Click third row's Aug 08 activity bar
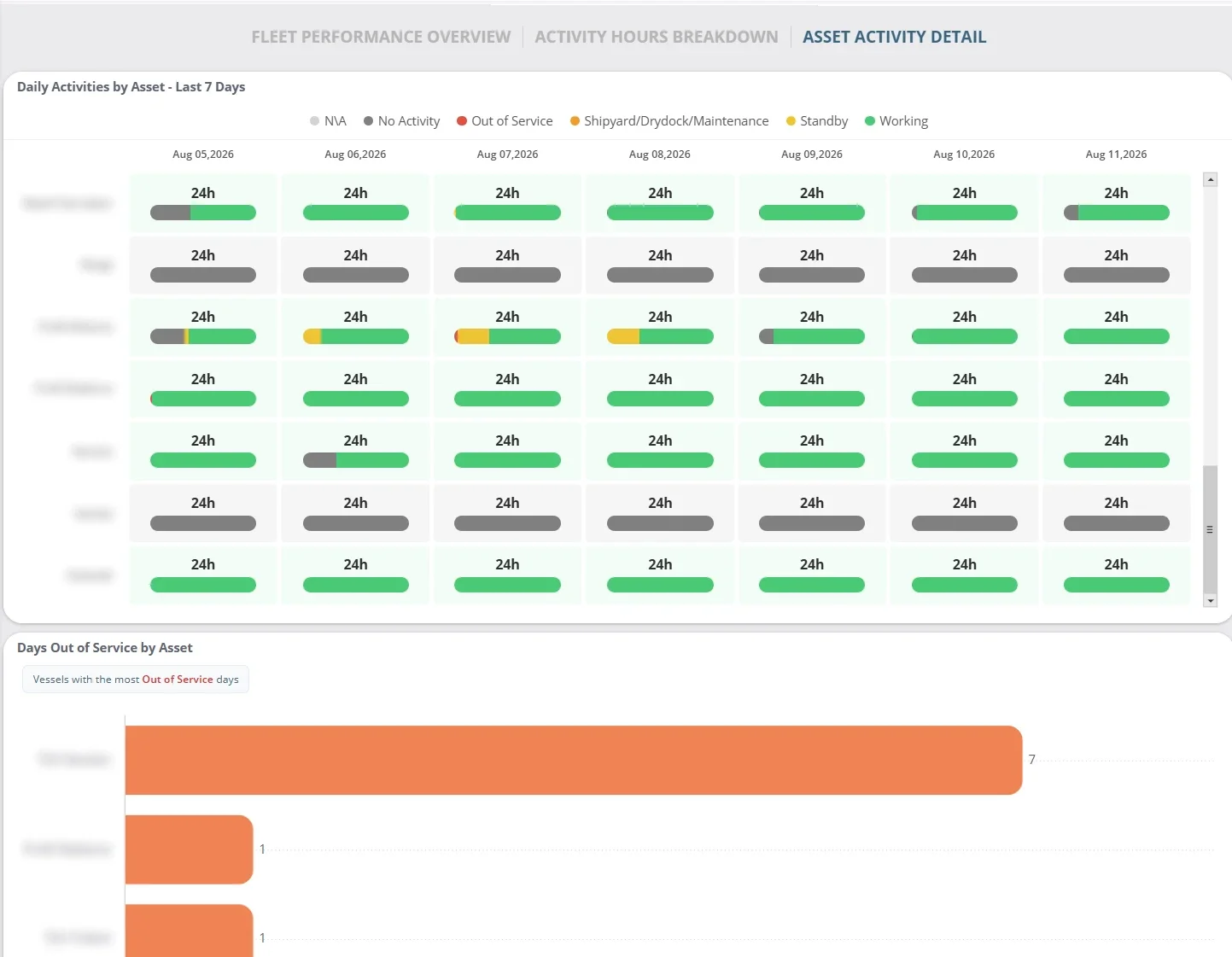This screenshot has width=1232, height=957. tap(660, 336)
